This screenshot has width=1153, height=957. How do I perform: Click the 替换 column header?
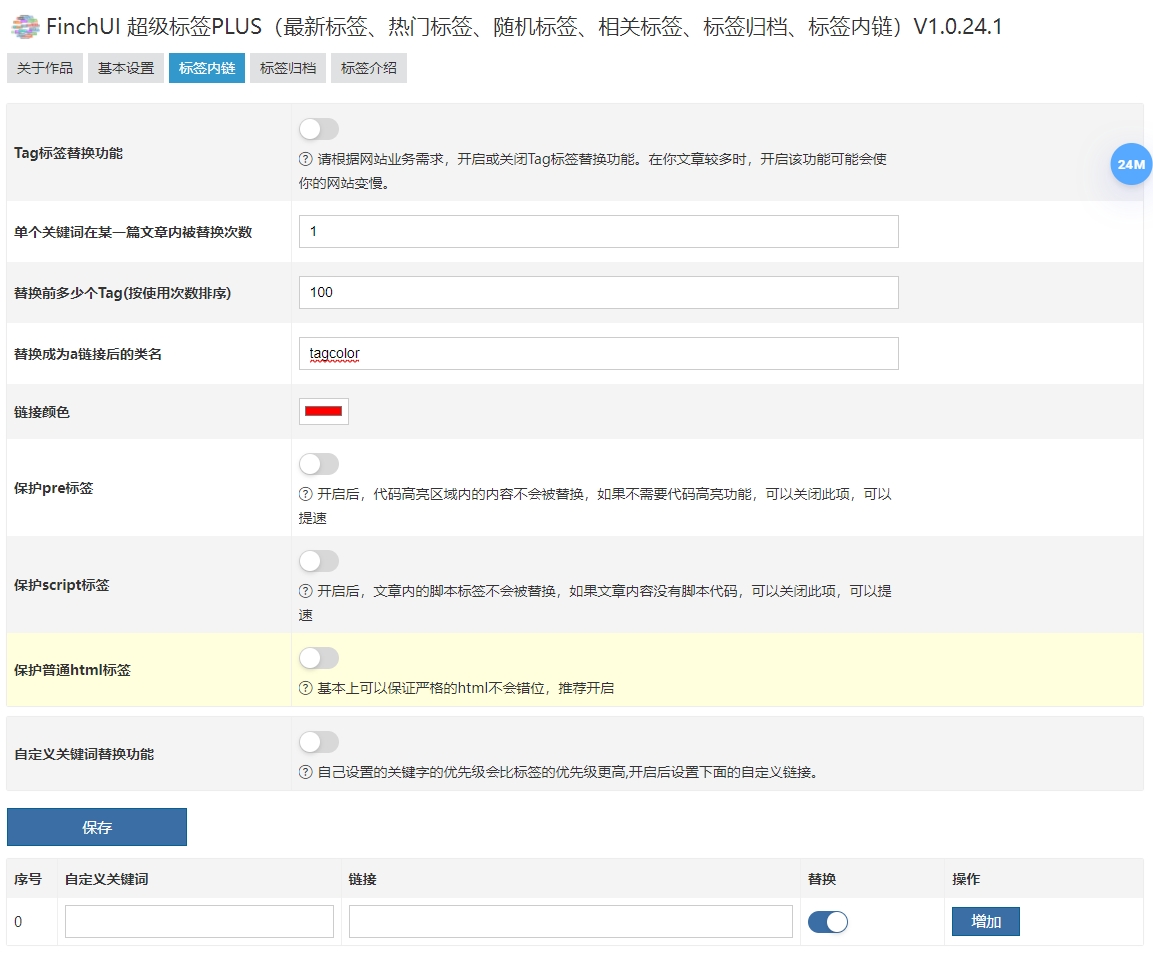click(x=822, y=879)
